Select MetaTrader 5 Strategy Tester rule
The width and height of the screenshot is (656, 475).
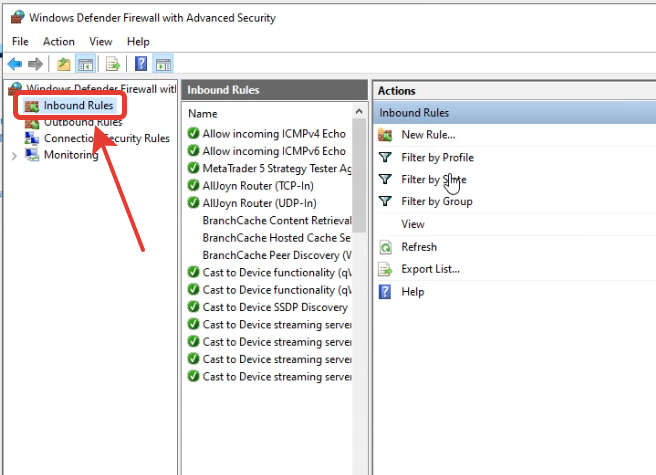pyautogui.click(x=277, y=168)
